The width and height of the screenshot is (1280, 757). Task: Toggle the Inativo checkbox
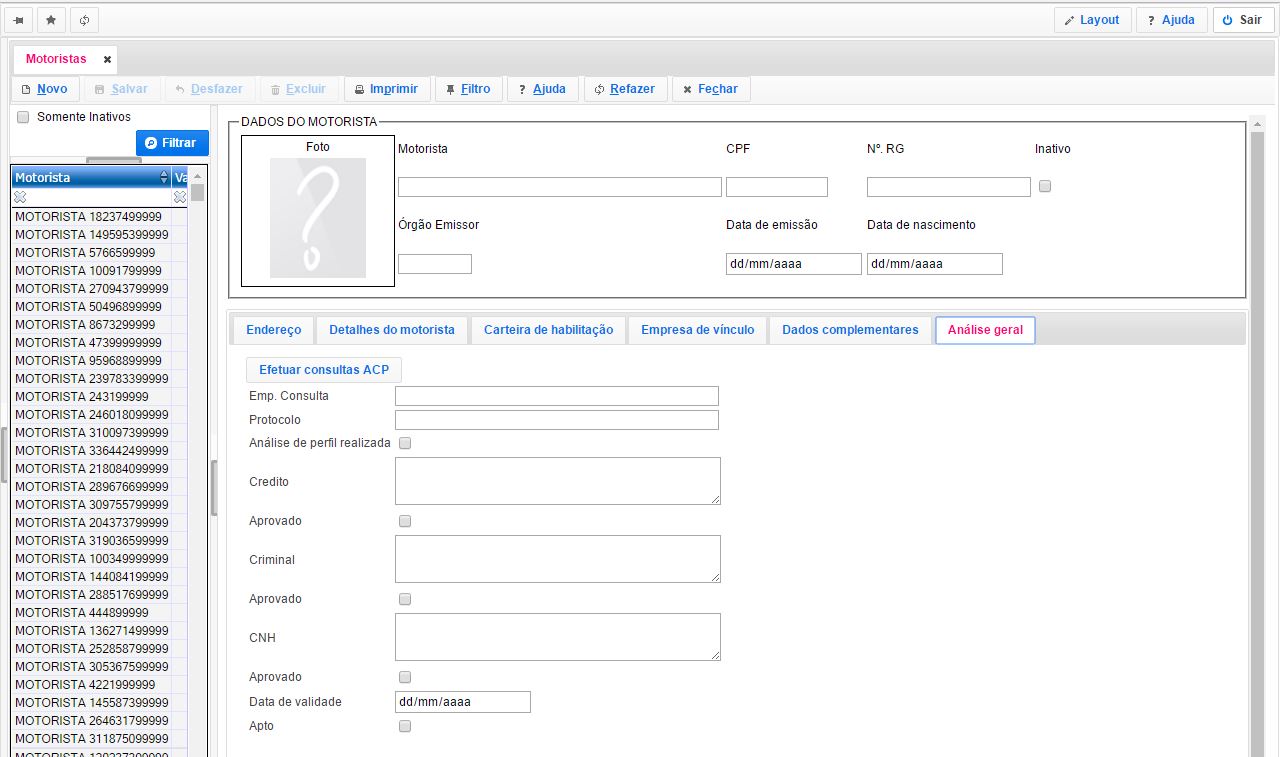pos(1045,186)
